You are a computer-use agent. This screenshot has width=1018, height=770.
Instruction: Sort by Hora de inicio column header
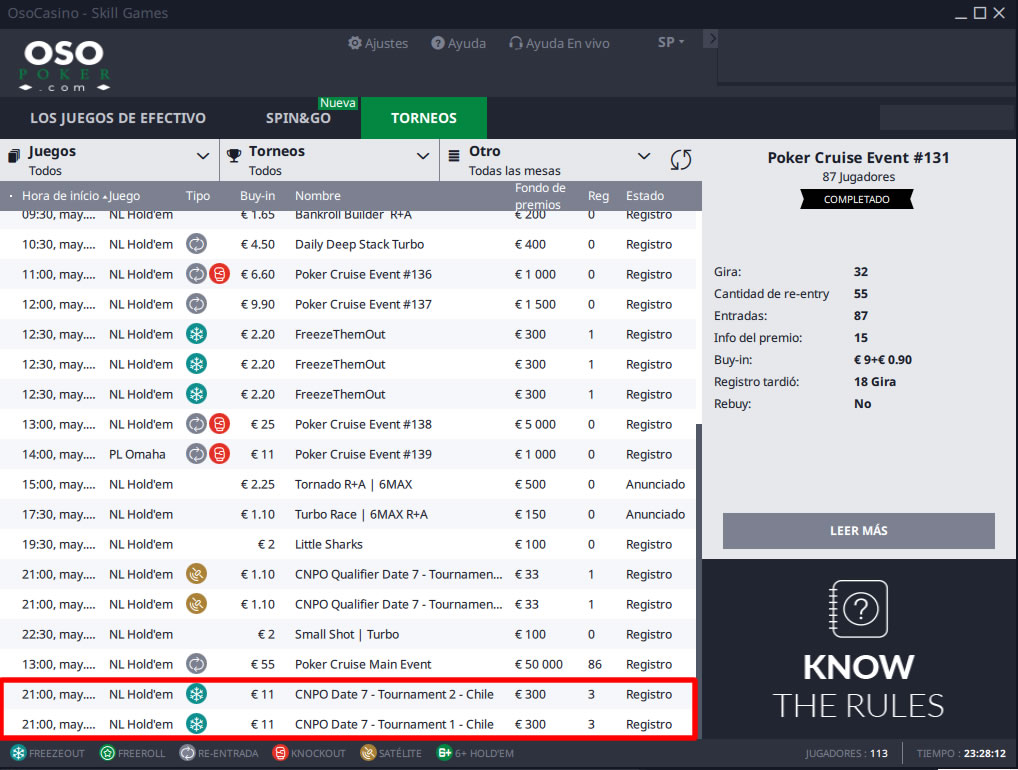[60, 196]
